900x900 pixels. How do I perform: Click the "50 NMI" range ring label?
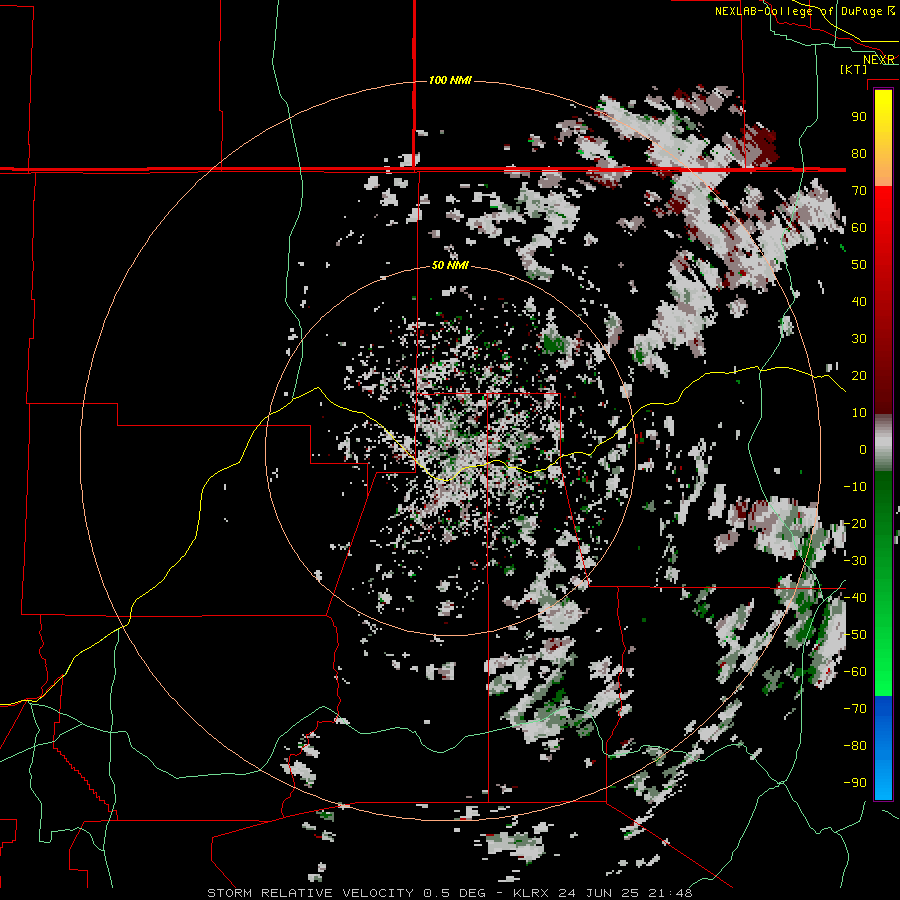coord(450,265)
